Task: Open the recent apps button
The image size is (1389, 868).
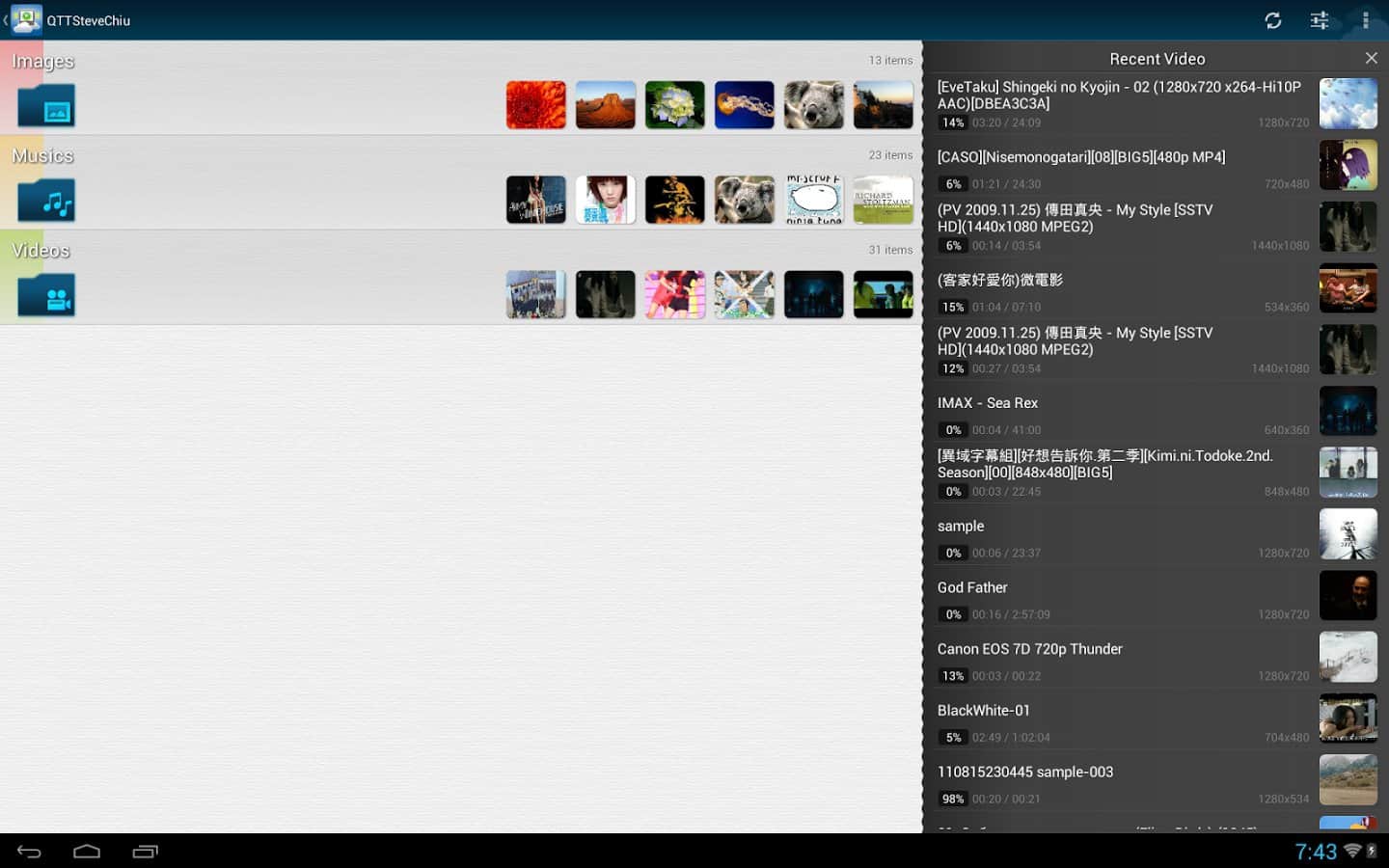Action: [x=145, y=851]
